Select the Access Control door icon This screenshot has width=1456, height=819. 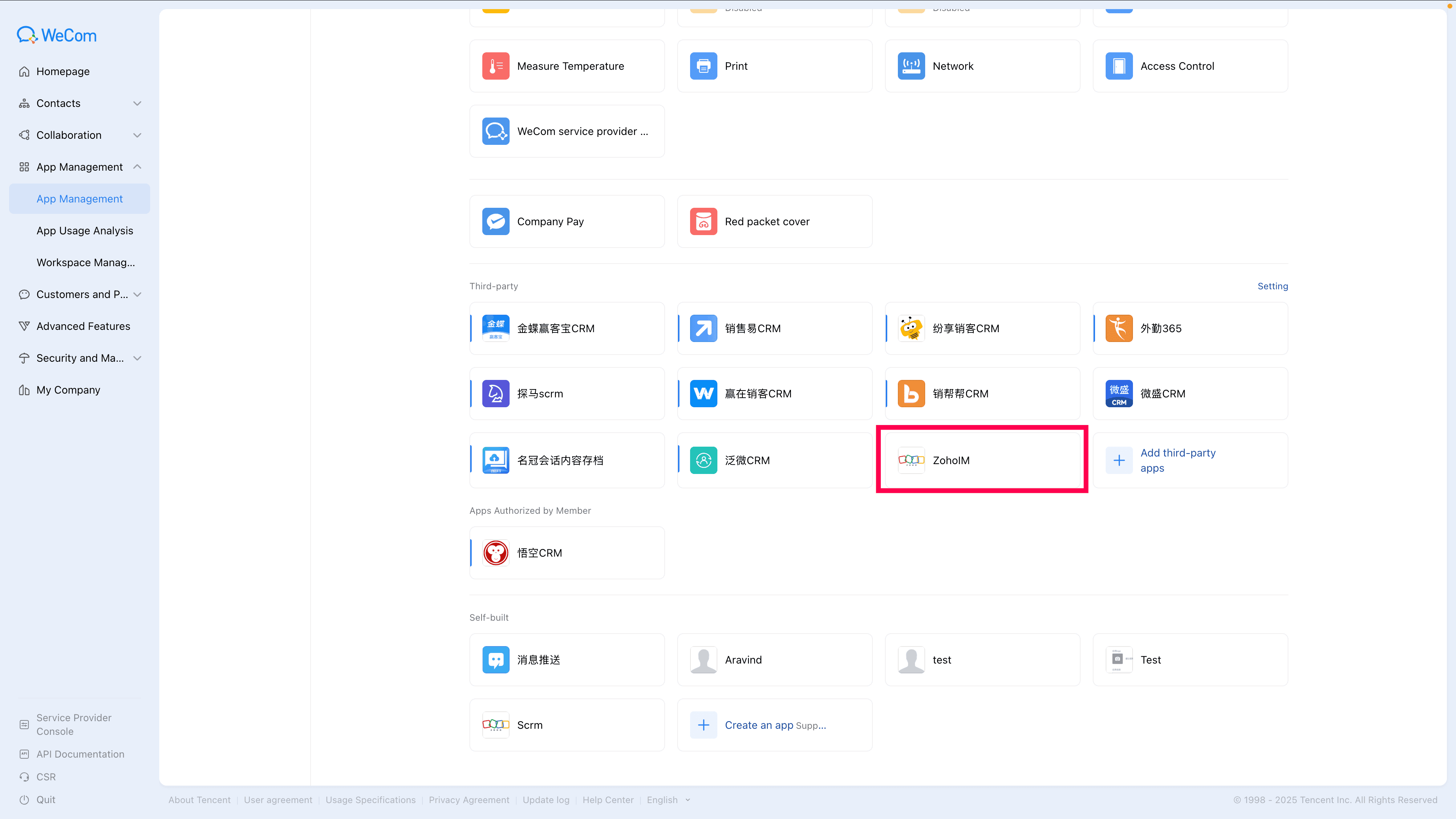click(1119, 66)
